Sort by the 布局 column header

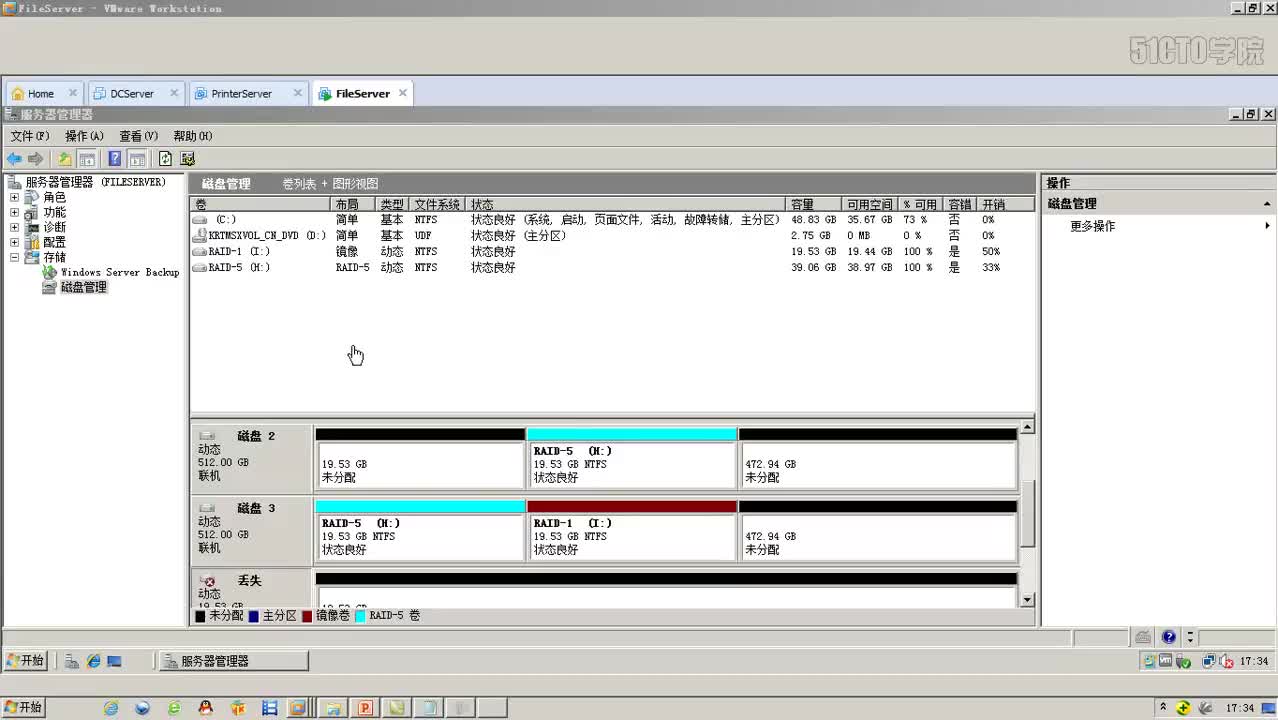[x=355, y=204]
